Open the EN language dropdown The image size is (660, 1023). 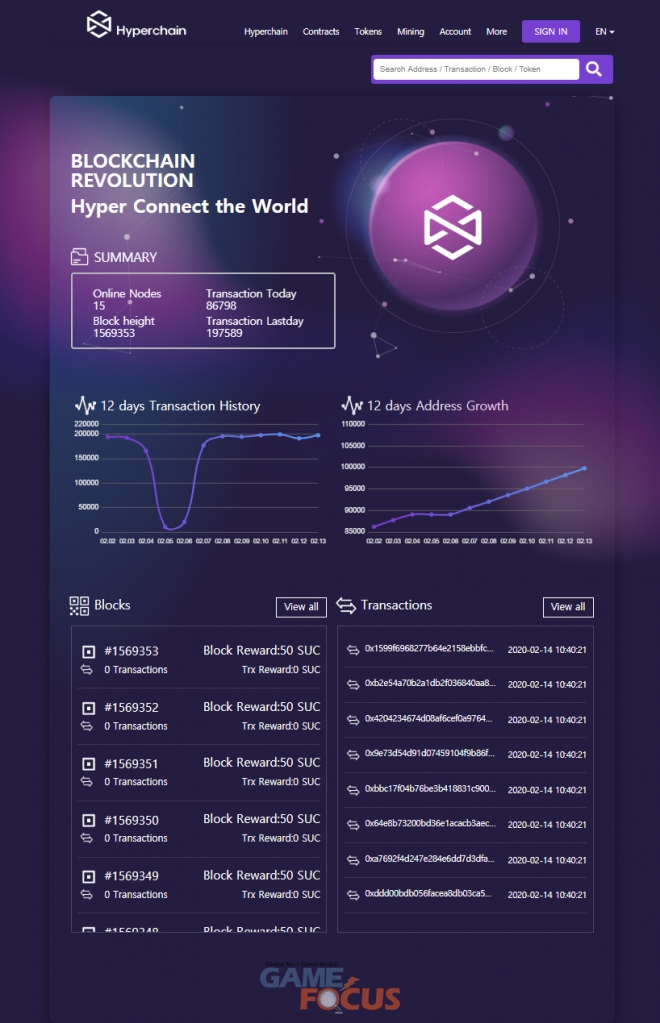click(605, 31)
